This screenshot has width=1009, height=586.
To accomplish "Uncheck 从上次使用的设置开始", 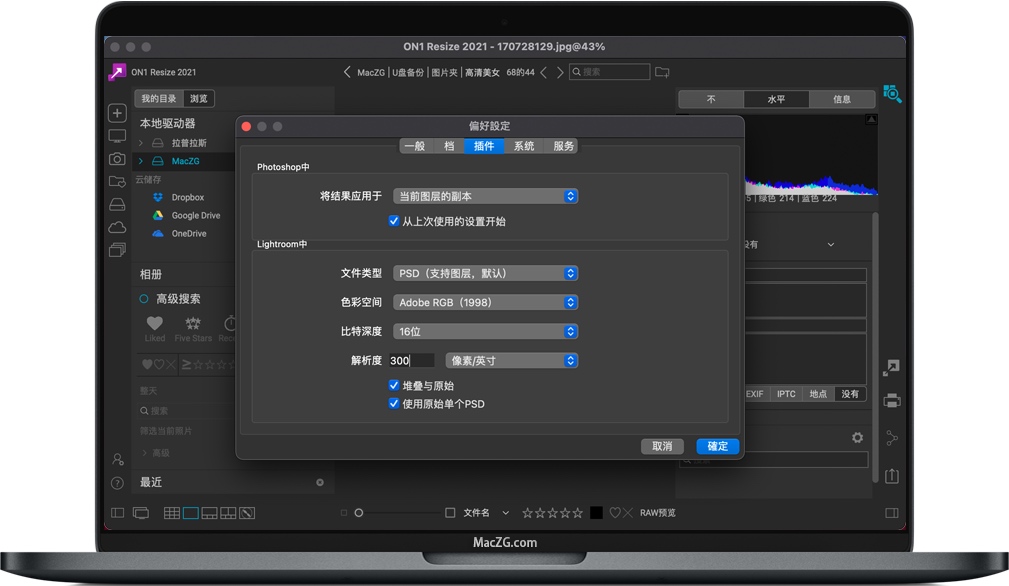I will (x=393, y=222).
